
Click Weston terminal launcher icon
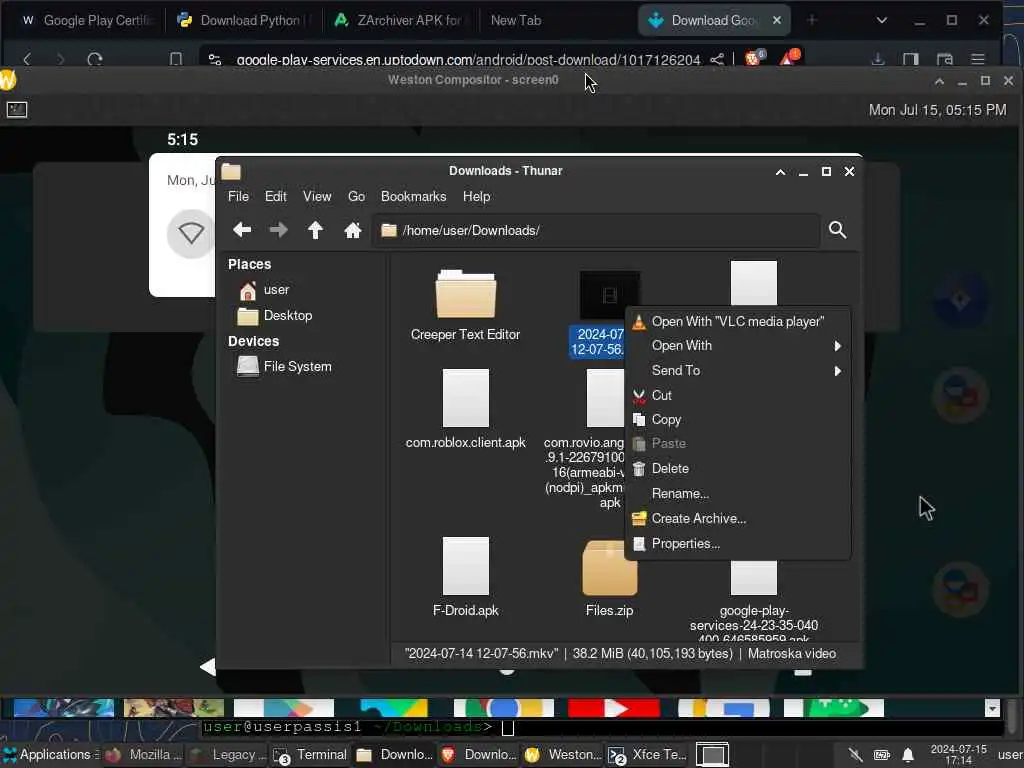pos(17,110)
